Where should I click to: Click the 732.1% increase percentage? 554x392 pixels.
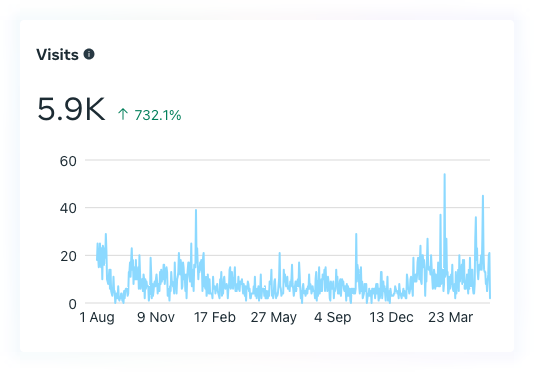158,115
